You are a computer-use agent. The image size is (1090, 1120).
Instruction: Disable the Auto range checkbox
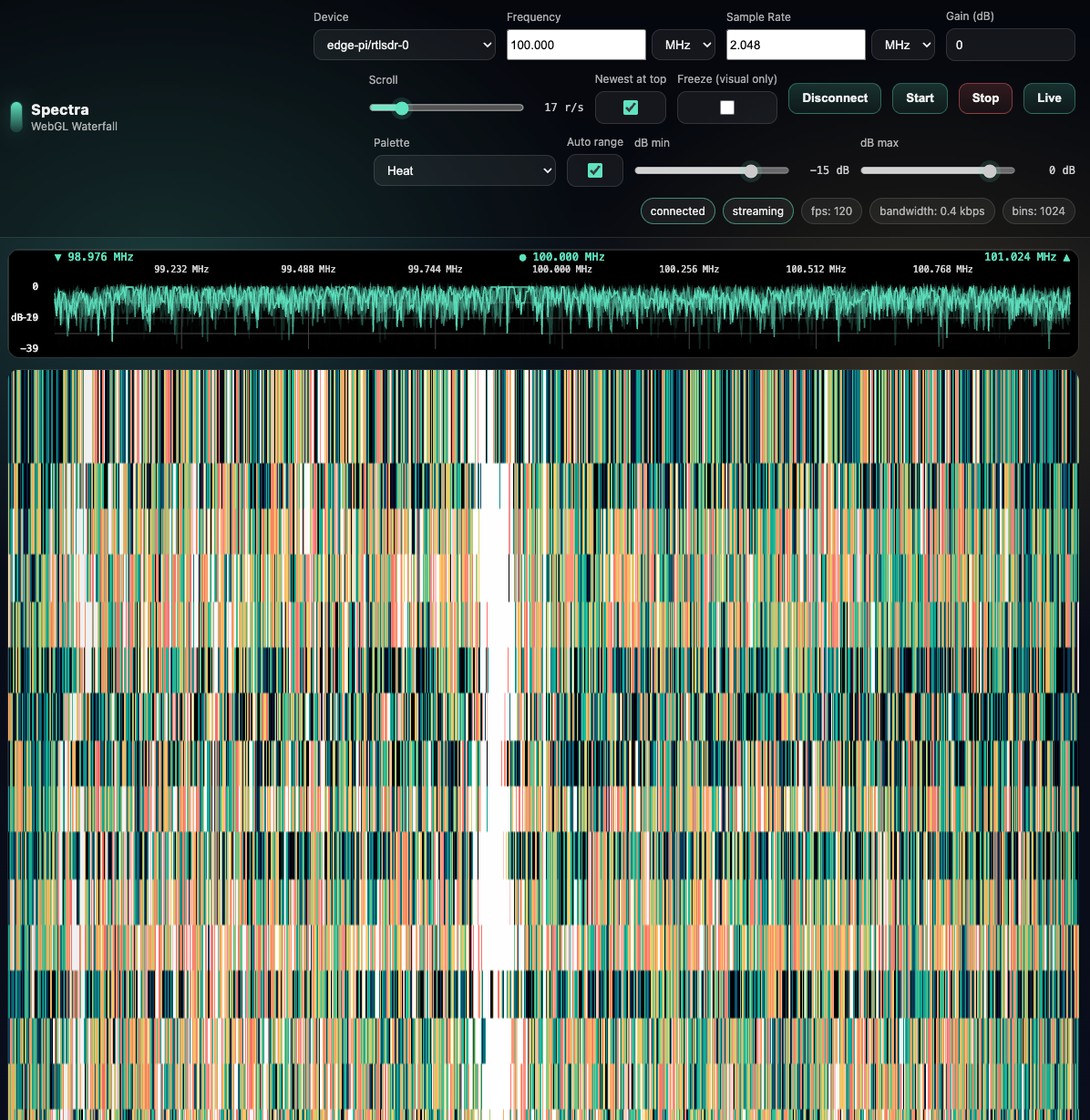click(x=595, y=170)
